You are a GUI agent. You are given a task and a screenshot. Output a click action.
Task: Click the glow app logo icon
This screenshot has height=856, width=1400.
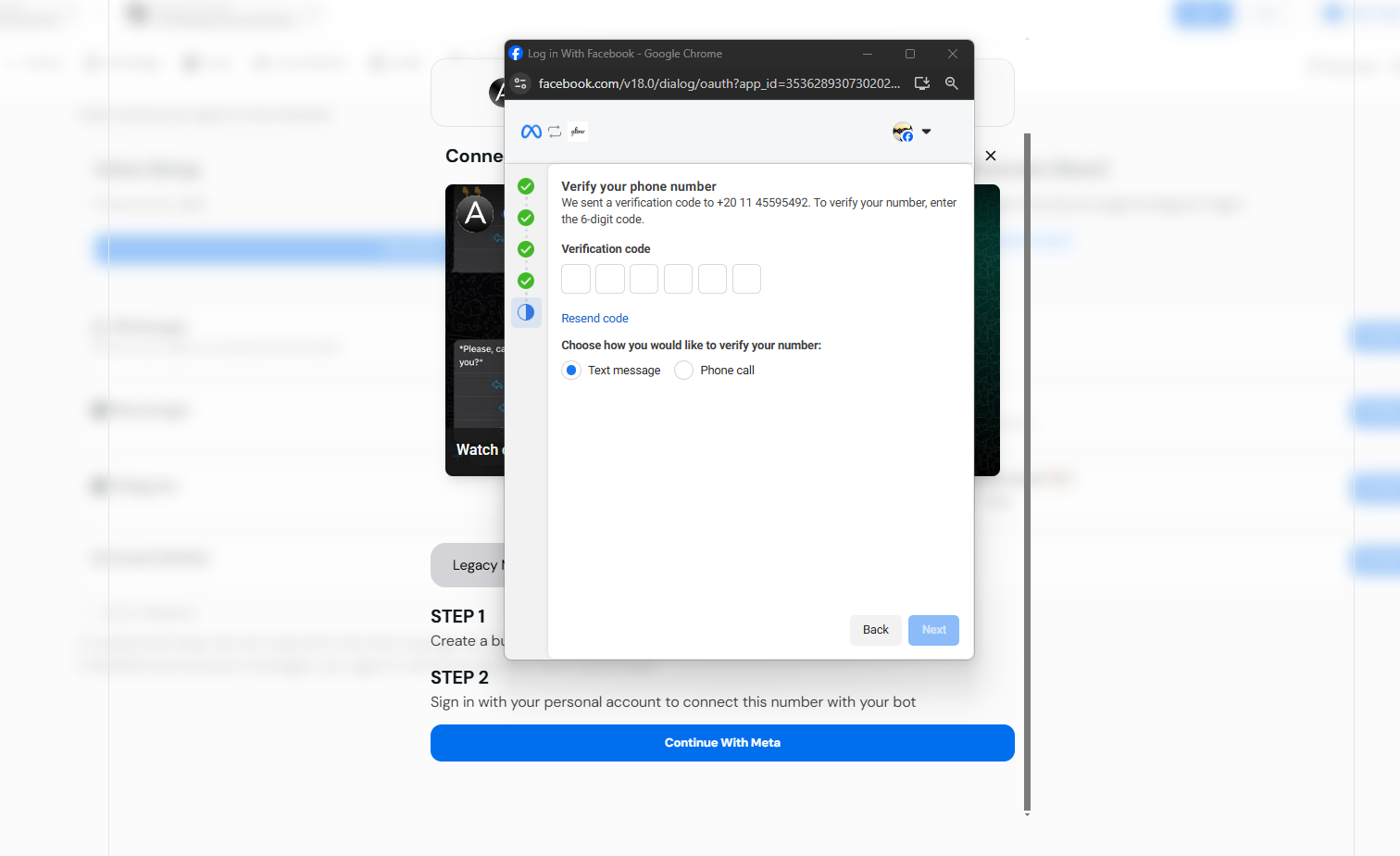579,131
